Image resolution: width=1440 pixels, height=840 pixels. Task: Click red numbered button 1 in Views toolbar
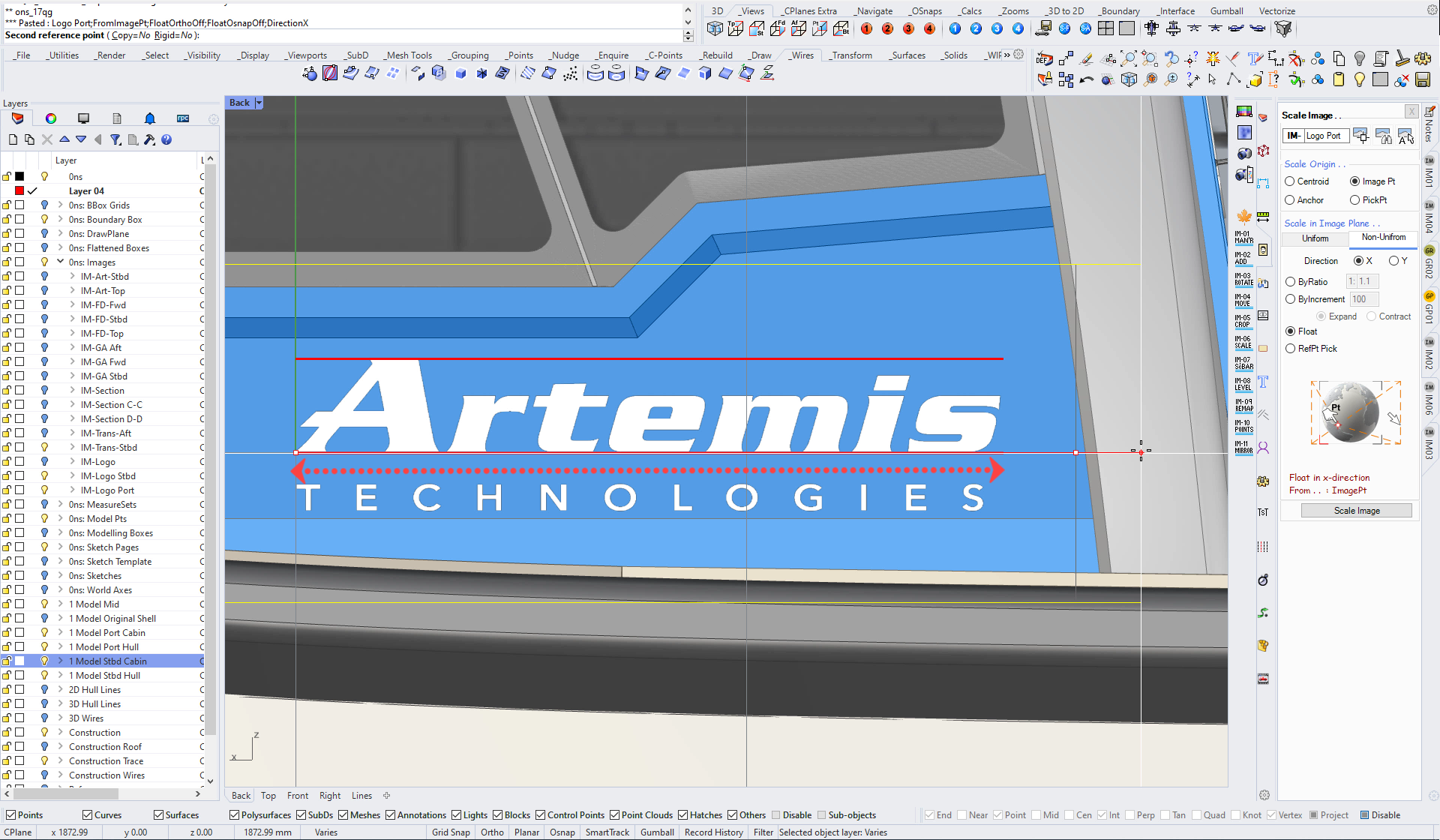pyautogui.click(x=866, y=28)
